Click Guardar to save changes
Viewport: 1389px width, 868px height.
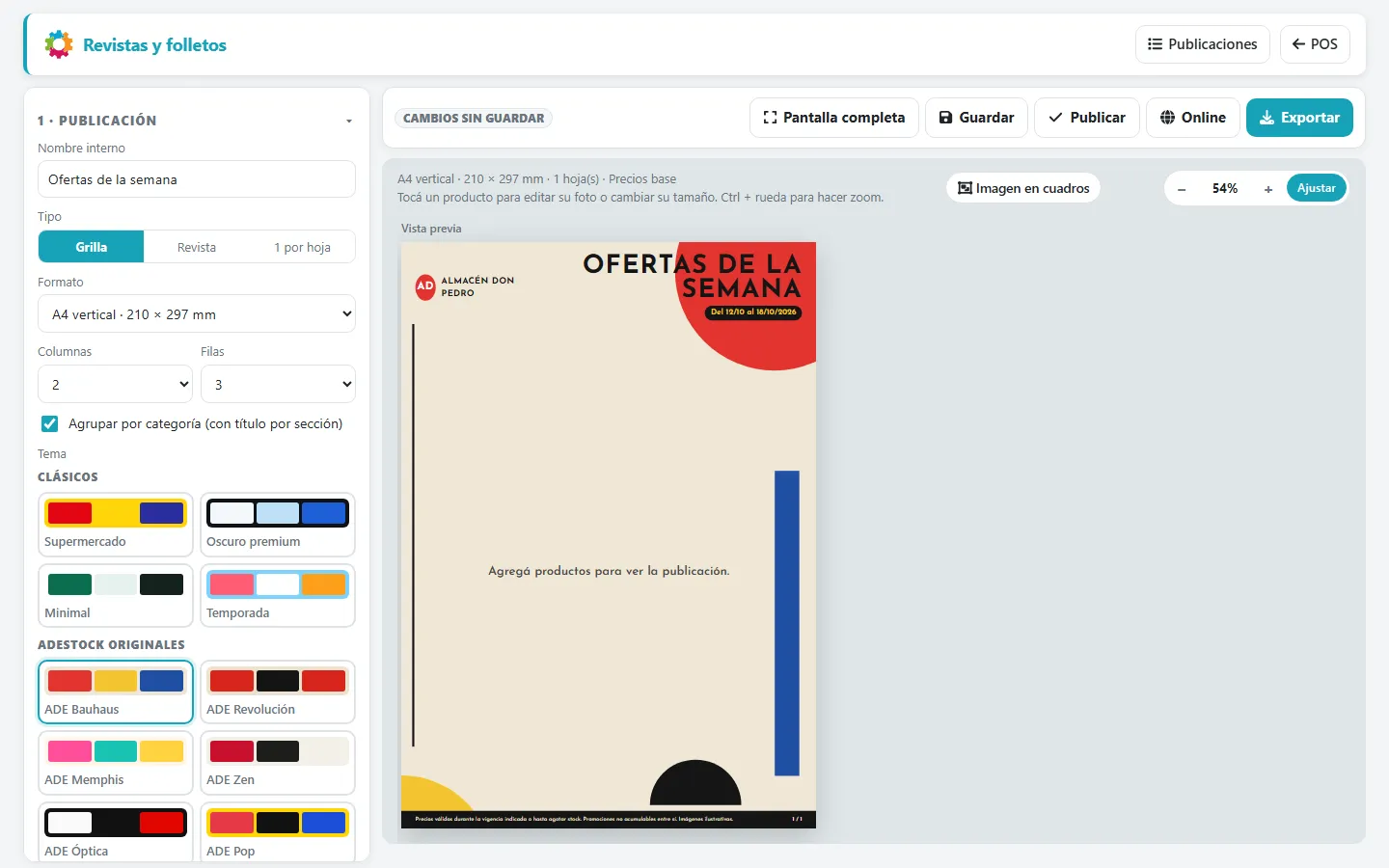pos(976,118)
